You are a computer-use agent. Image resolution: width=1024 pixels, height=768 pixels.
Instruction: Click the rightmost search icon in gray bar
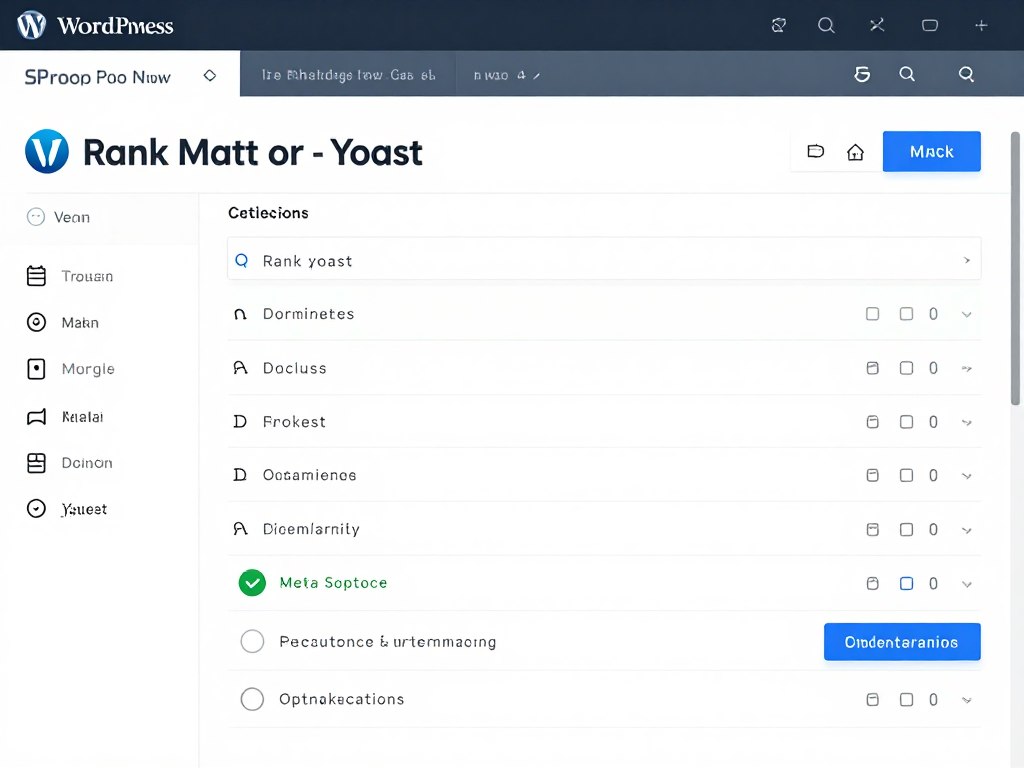click(x=967, y=74)
